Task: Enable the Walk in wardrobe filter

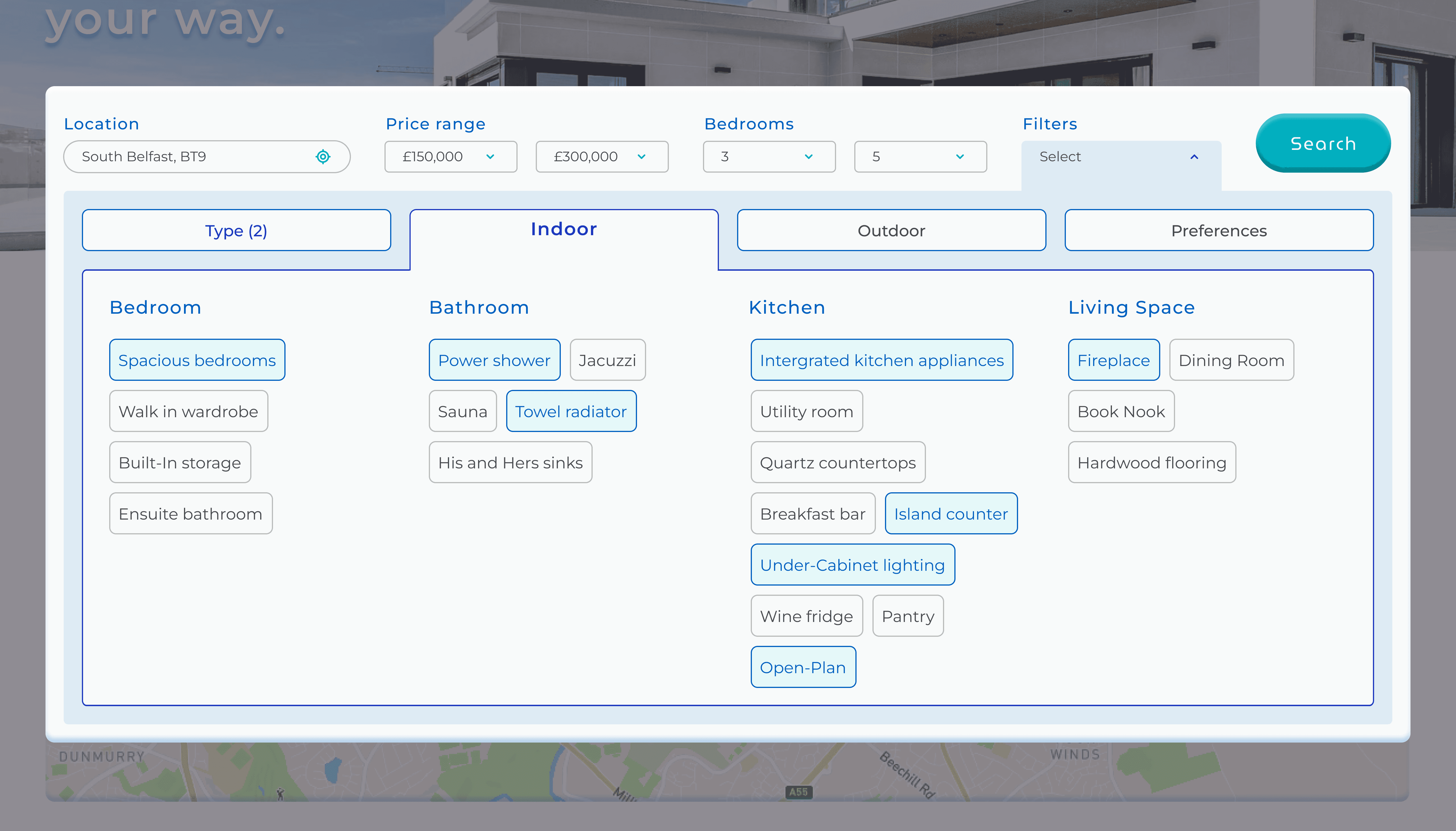Action: coord(188,412)
